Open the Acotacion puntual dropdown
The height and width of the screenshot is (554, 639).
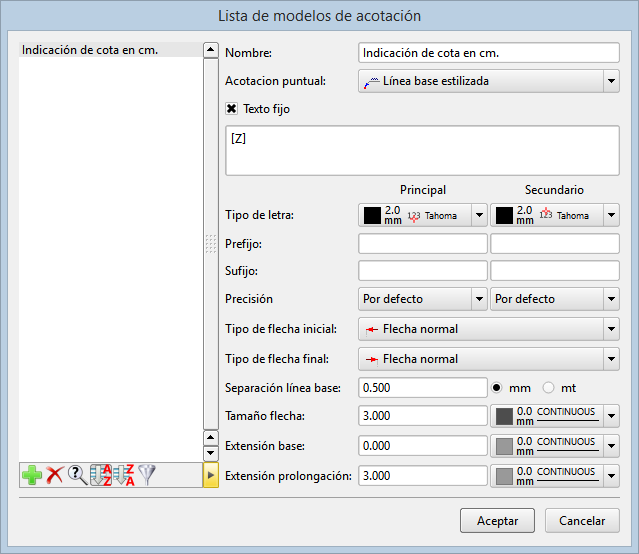pyautogui.click(x=489, y=81)
